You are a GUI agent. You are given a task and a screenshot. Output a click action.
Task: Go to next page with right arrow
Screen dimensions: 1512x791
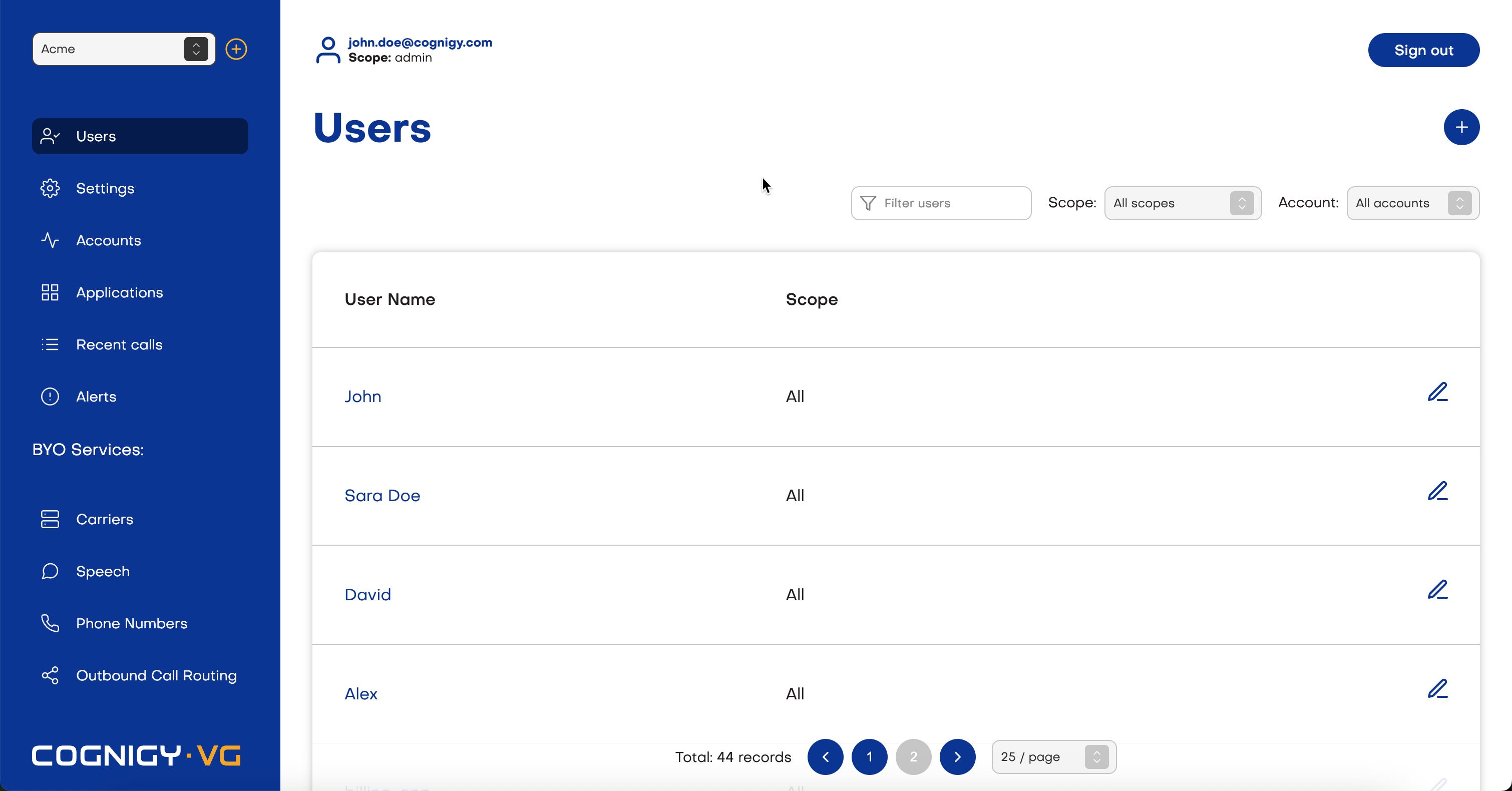[x=957, y=757]
